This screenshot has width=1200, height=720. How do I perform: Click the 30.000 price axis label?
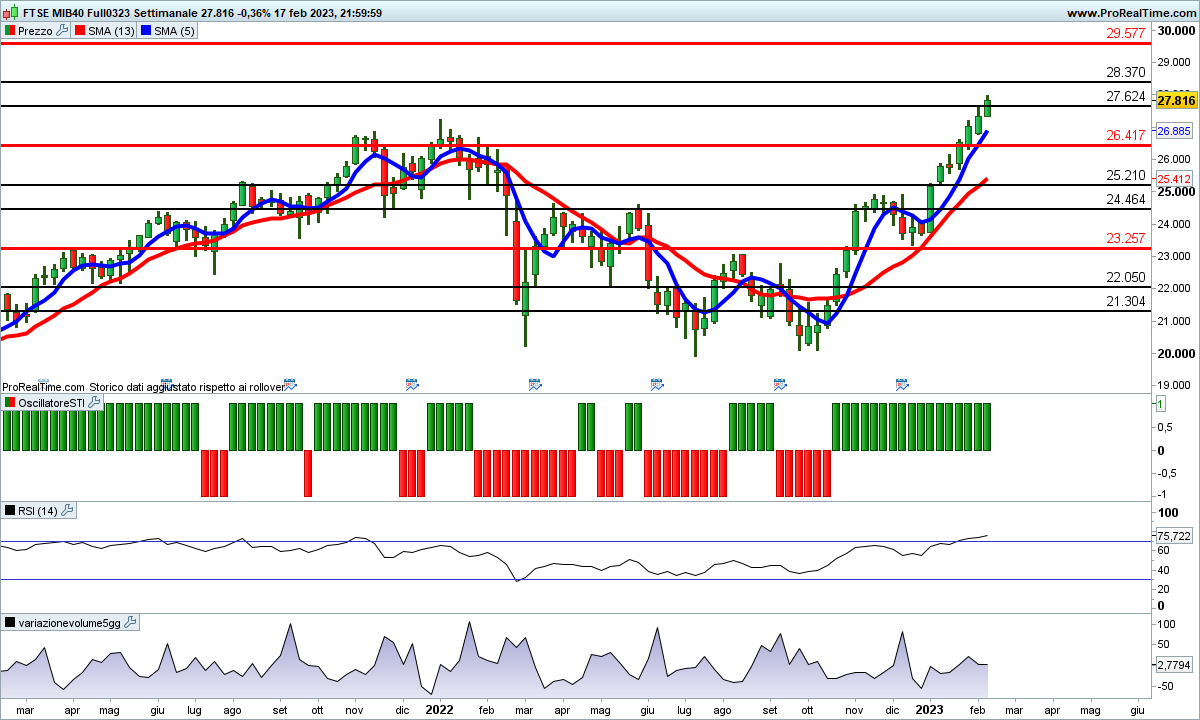click(1176, 30)
